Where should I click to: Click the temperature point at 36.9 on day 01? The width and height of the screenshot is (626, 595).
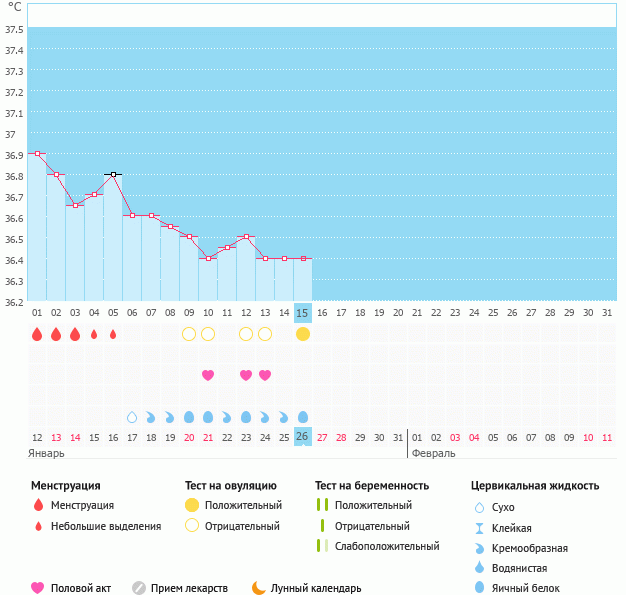[37, 154]
